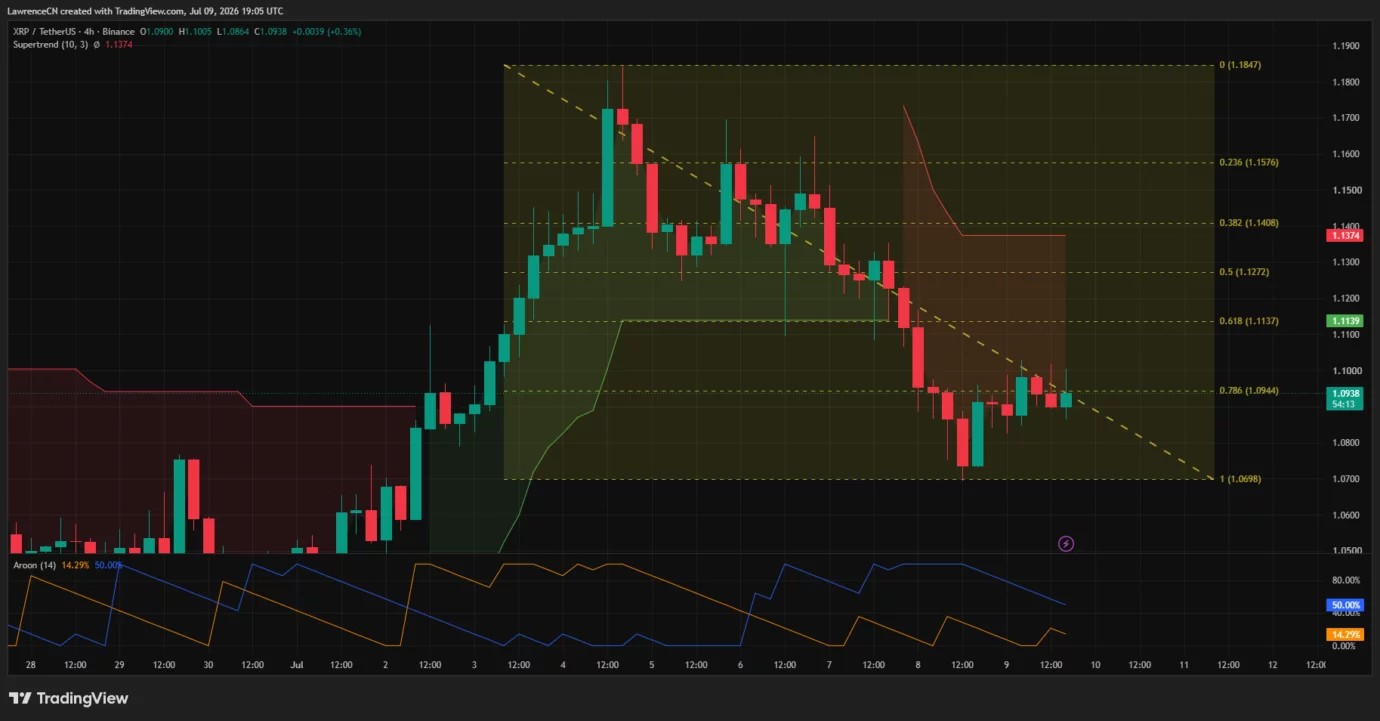Click the green 1.1139 price tag

pos(1344,321)
